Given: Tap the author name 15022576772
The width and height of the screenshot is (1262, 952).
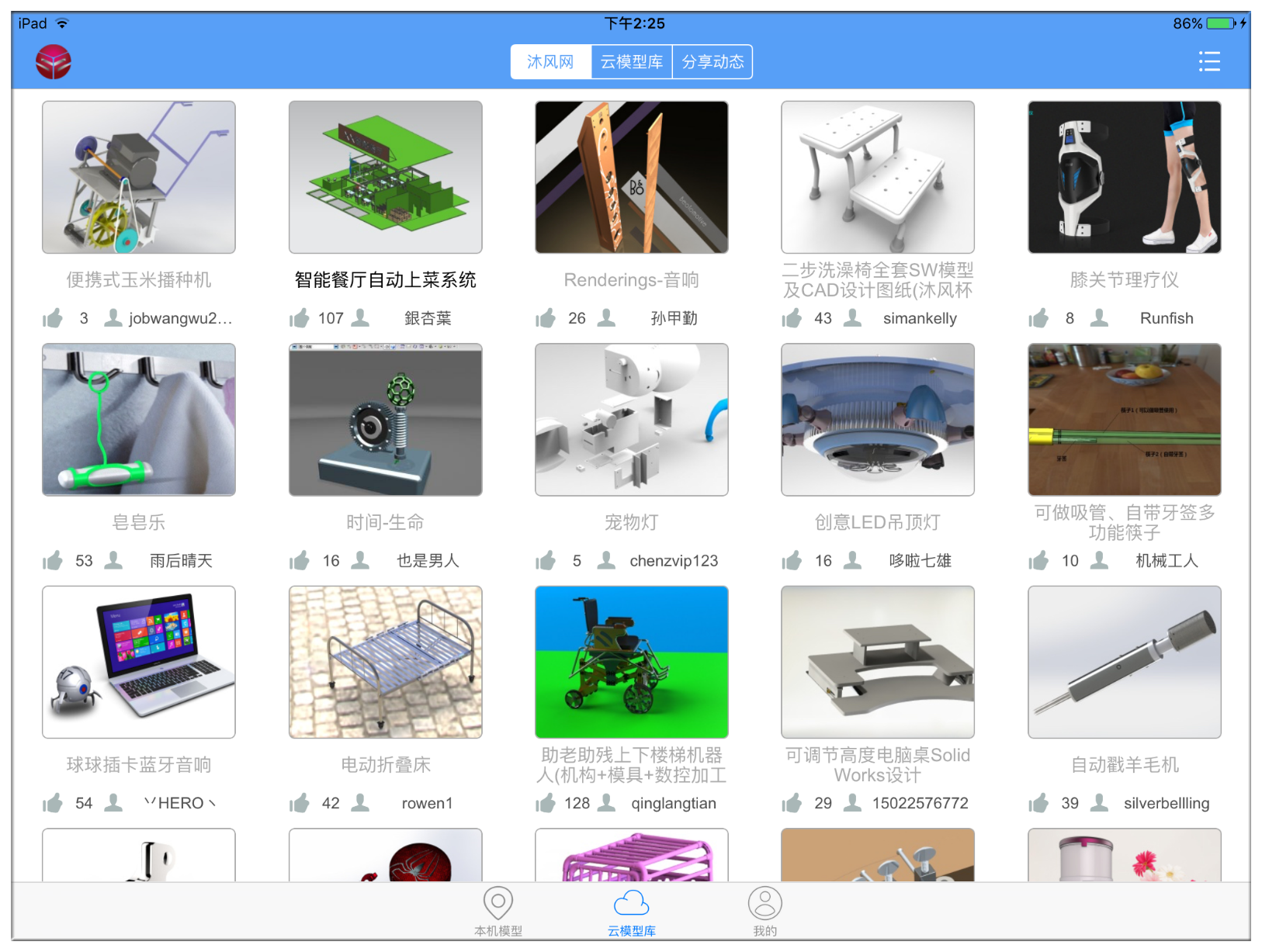Looking at the screenshot, I should pos(920,804).
